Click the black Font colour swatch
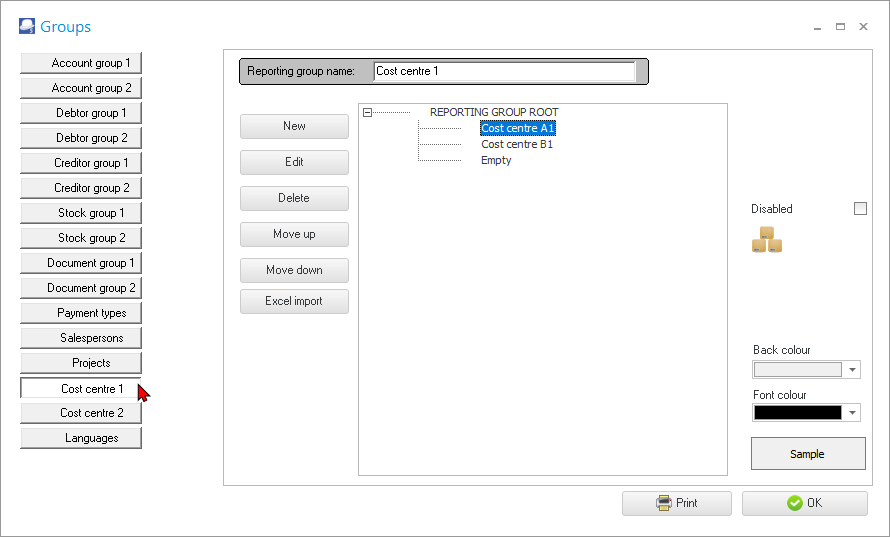 [797, 413]
